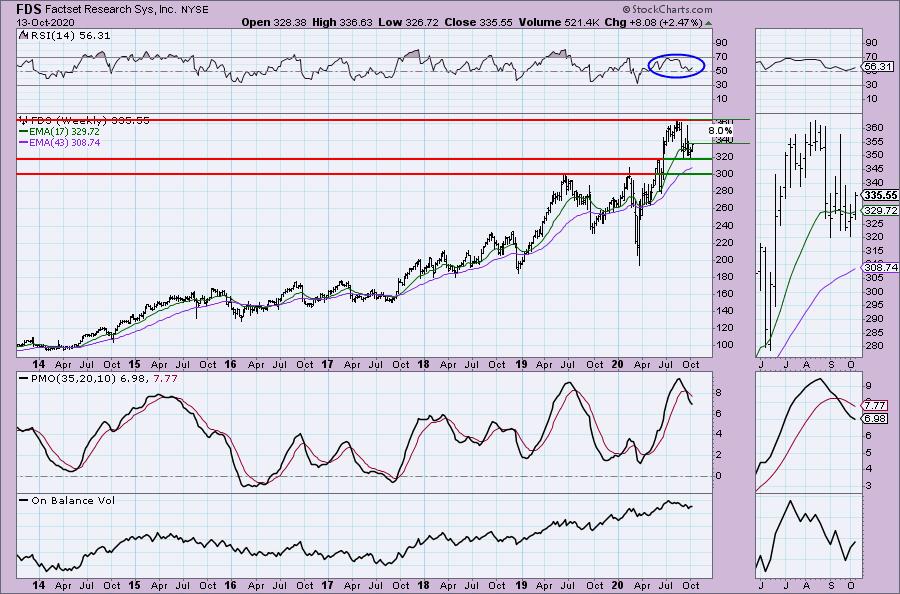This screenshot has width=900, height=594.
Task: Click the Chg +8.08 (+2.47%) value
Action: click(654, 22)
